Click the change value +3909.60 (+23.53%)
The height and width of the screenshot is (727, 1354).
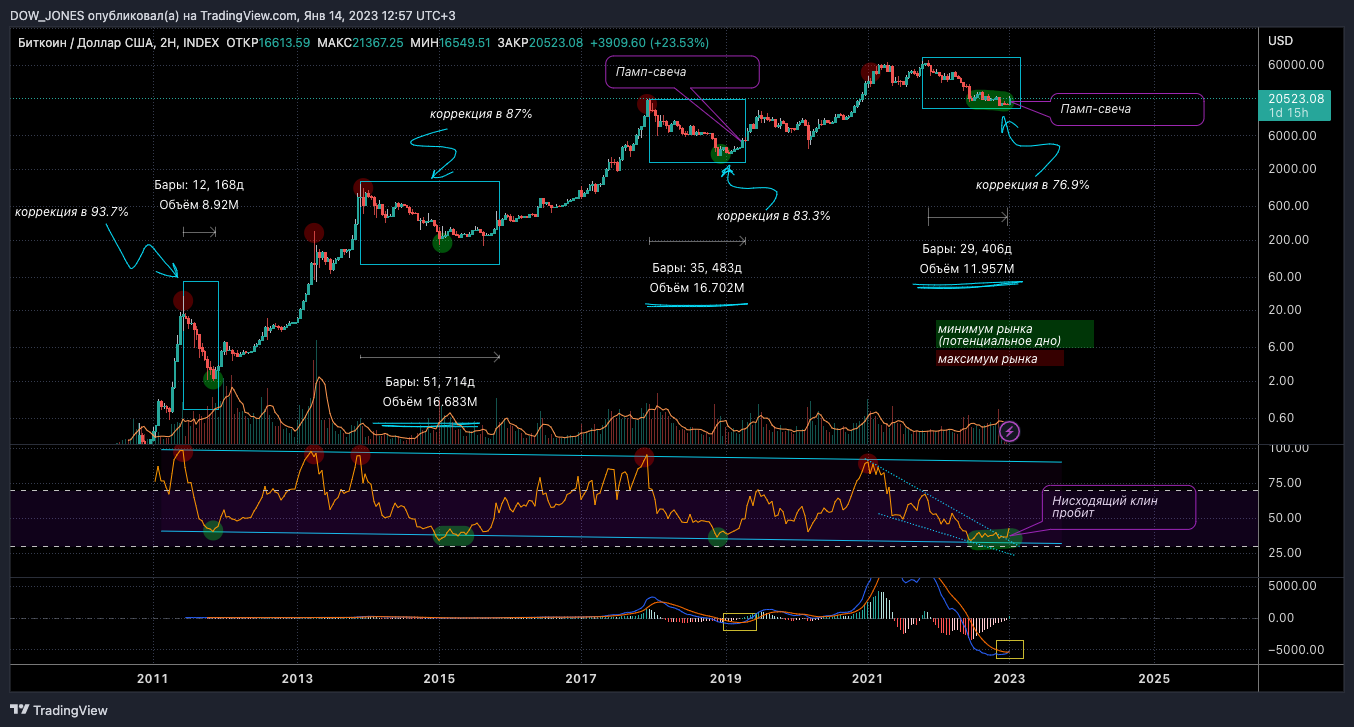tap(649, 42)
